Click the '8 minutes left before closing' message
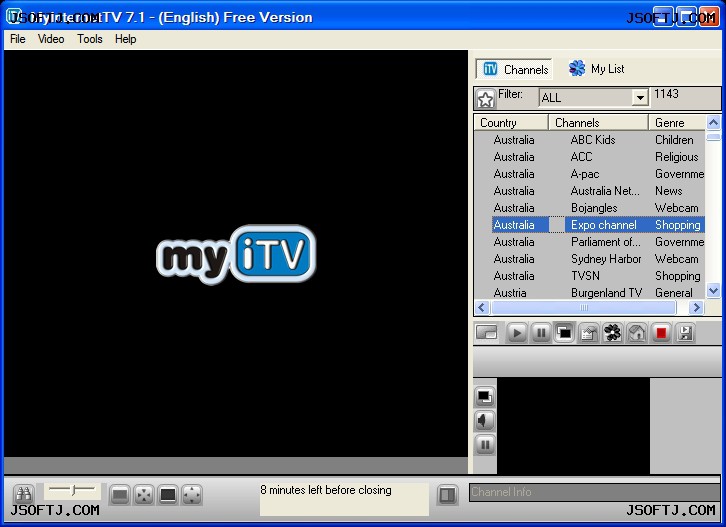 click(x=325, y=490)
